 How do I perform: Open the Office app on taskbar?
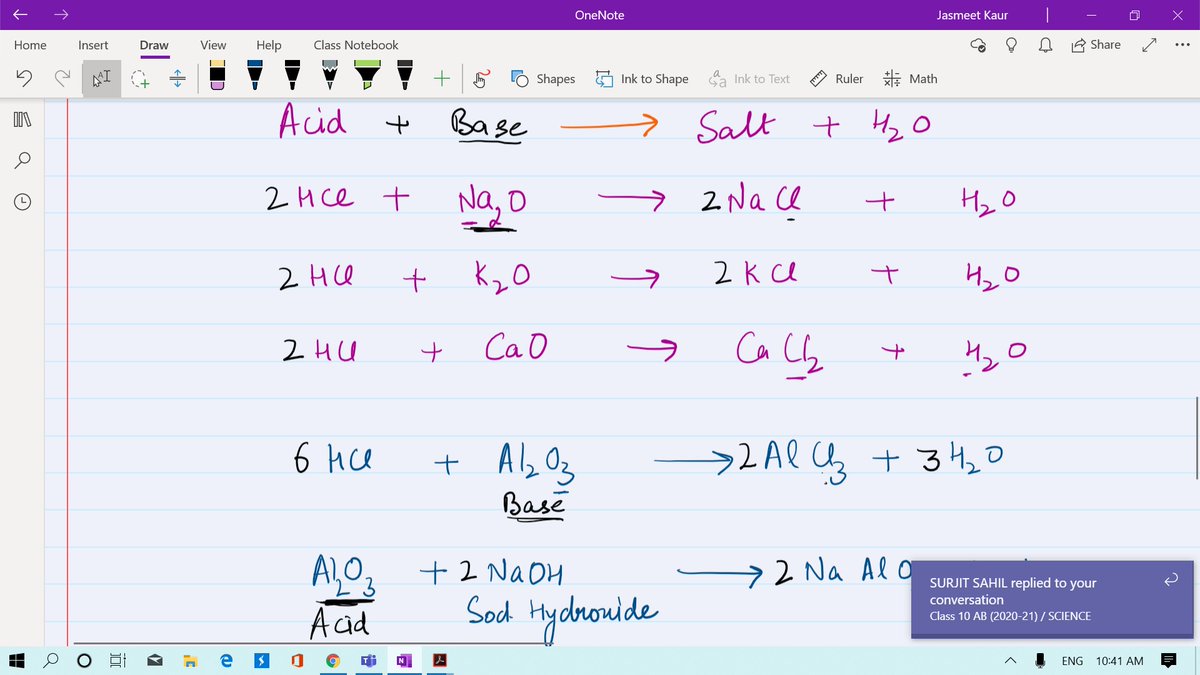tap(296, 661)
